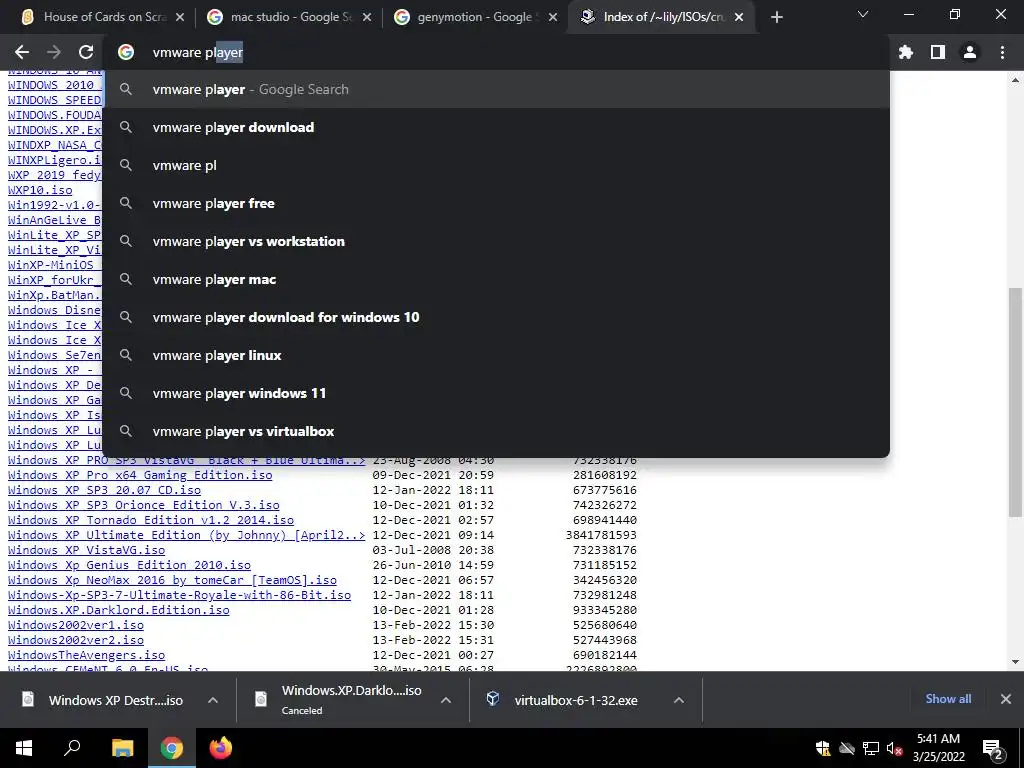Click the address bar with 'vmware player'
Screen dimensions: 1024x768
coord(496,52)
